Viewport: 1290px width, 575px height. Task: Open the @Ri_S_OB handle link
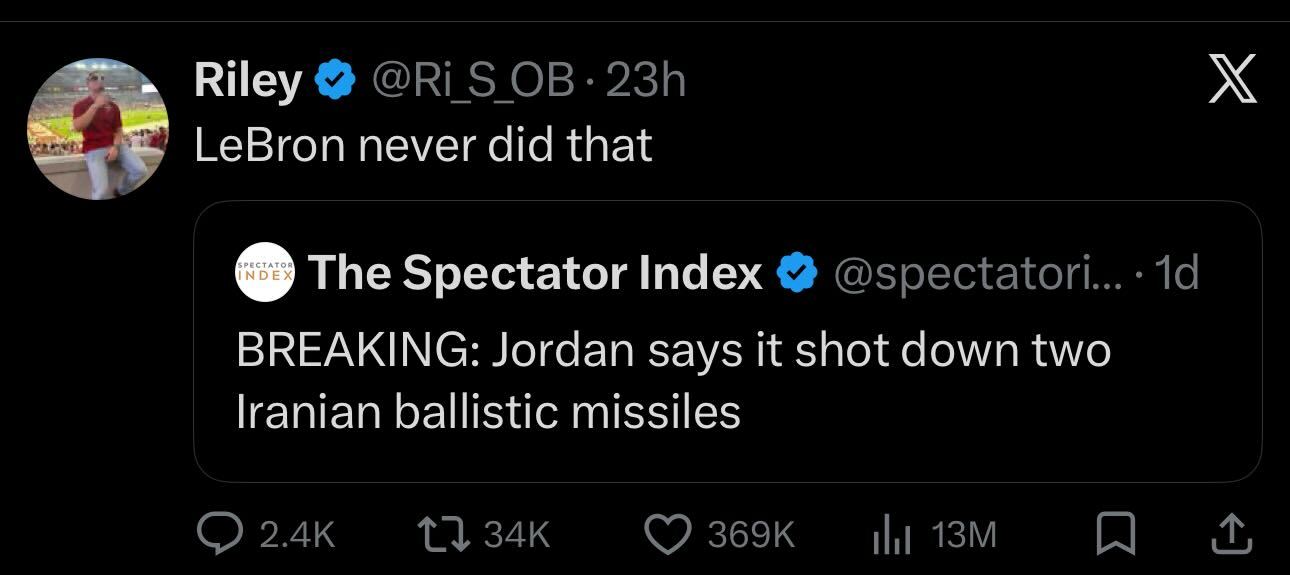tap(473, 82)
